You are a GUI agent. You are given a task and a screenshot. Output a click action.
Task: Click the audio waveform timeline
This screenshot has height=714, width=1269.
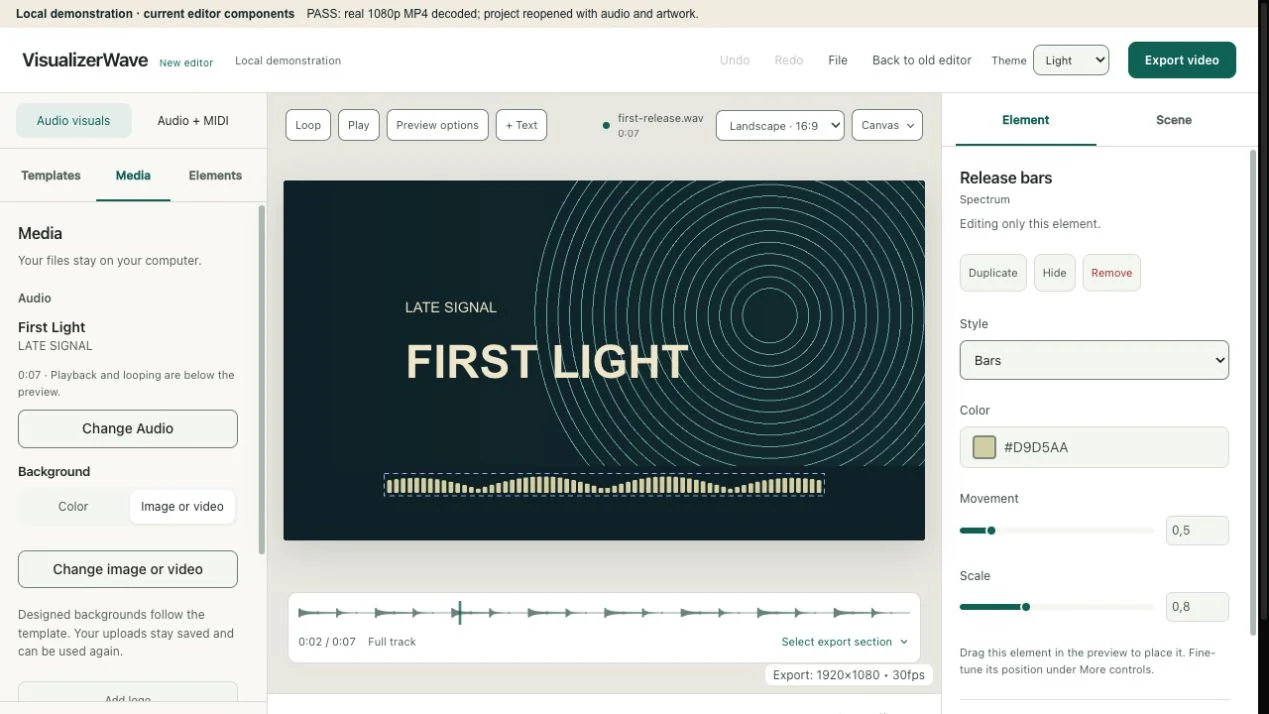click(604, 613)
